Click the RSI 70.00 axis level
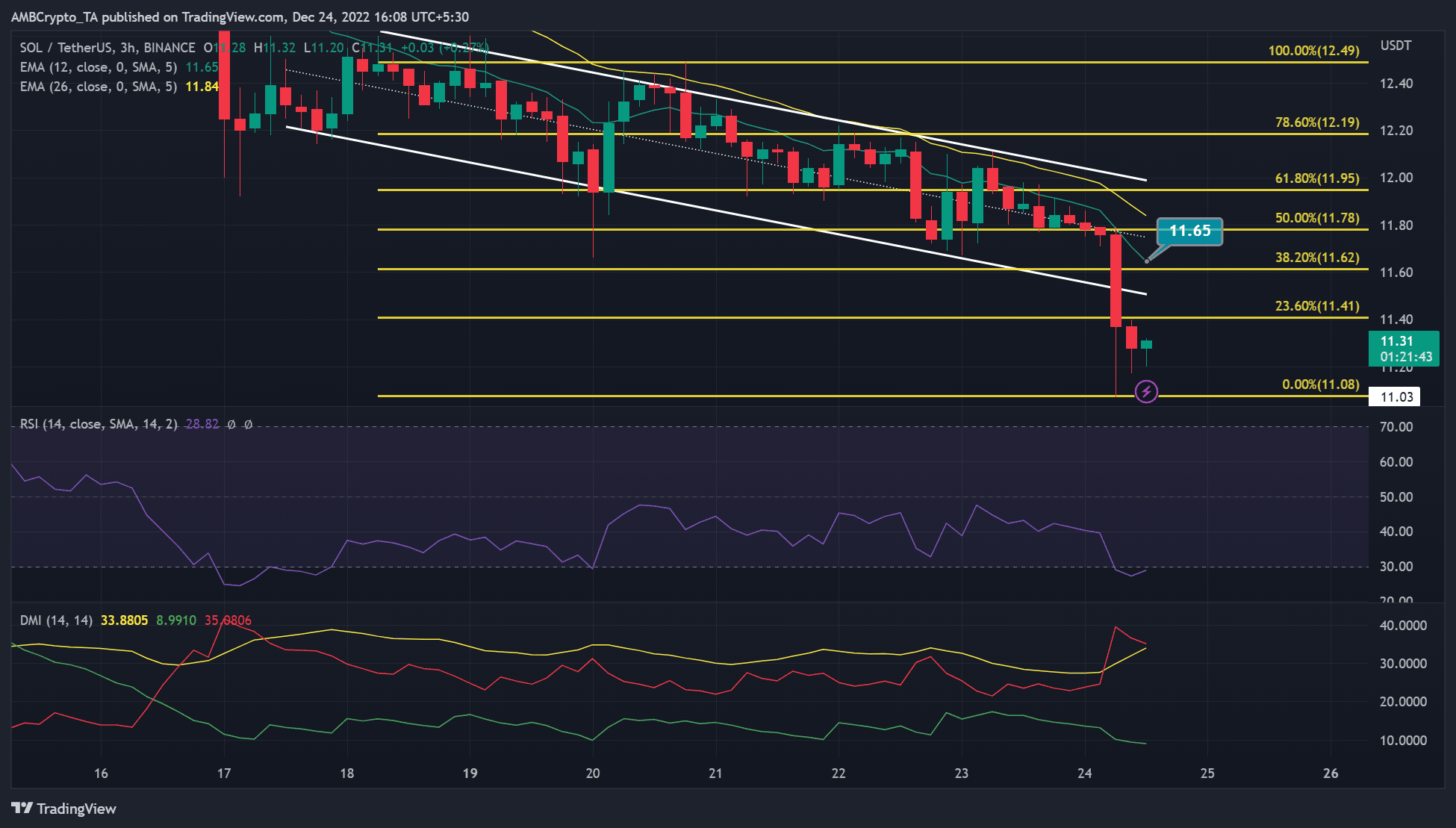Screen dimensions: 1456x828 coord(1396,427)
